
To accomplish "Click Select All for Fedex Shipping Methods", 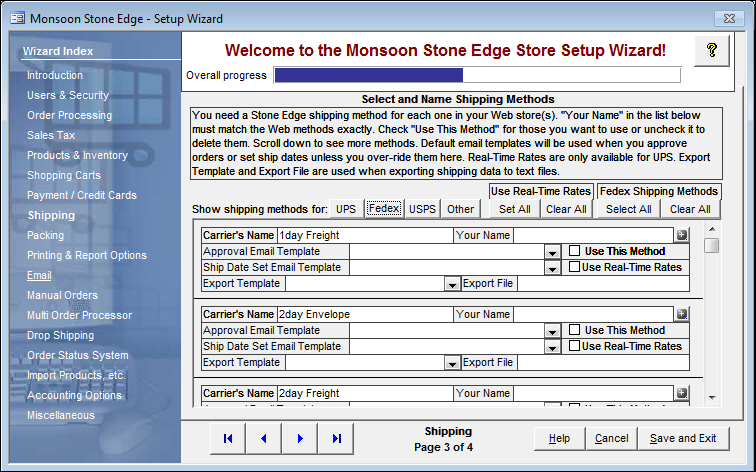I will click(x=629, y=209).
